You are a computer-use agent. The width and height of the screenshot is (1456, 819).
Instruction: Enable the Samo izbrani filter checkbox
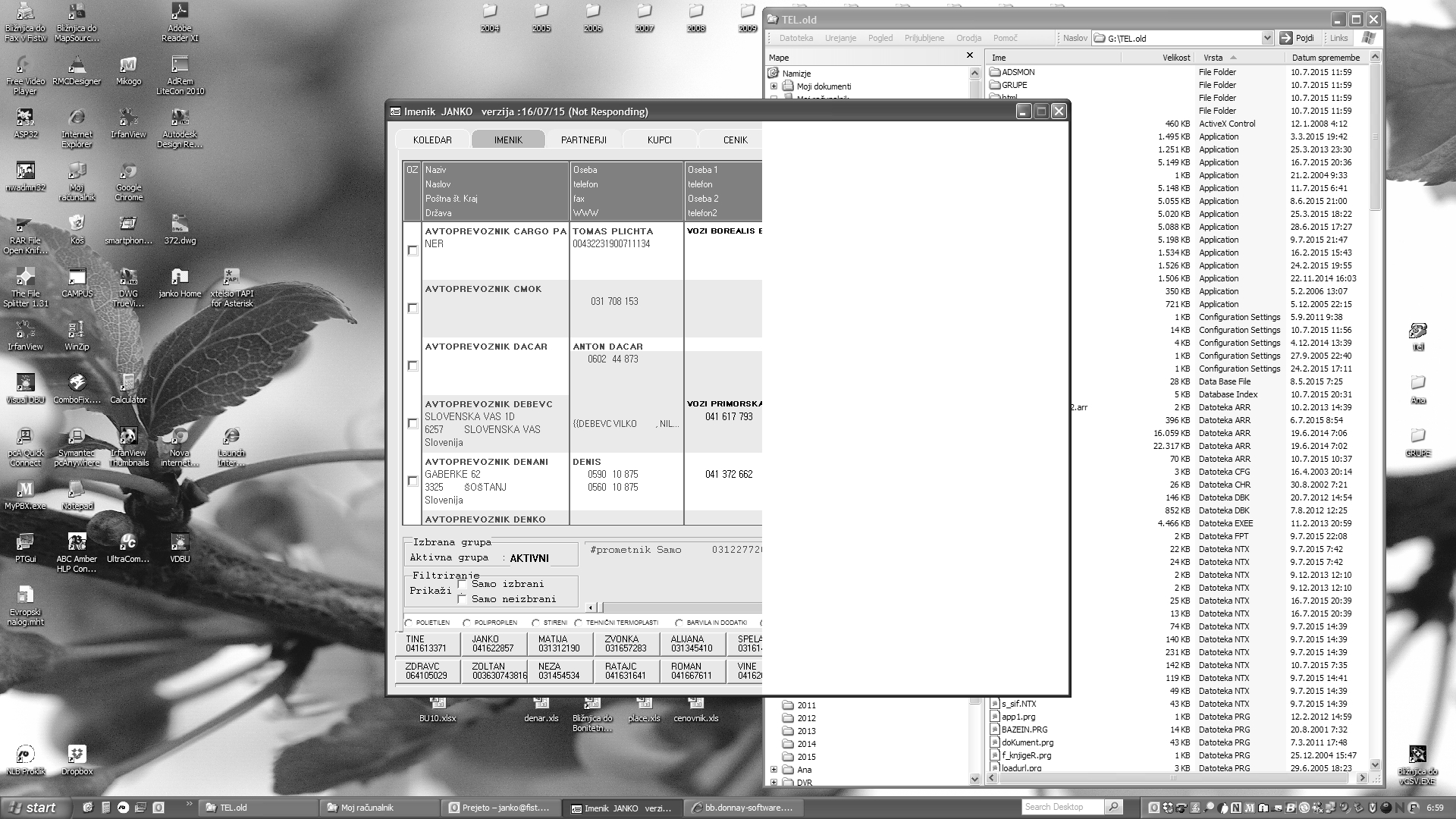point(463,584)
